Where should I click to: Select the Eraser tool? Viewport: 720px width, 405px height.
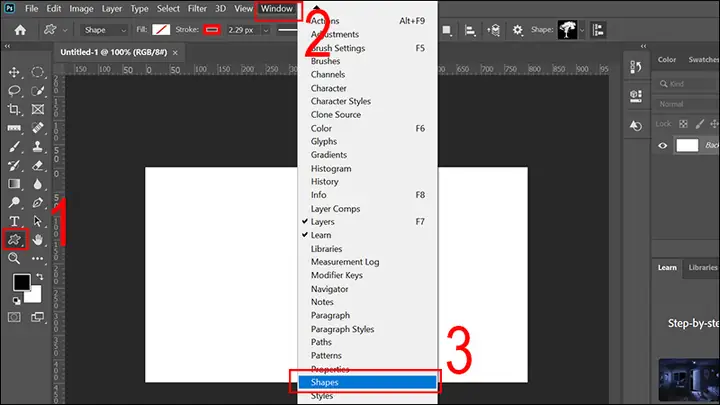(x=38, y=165)
